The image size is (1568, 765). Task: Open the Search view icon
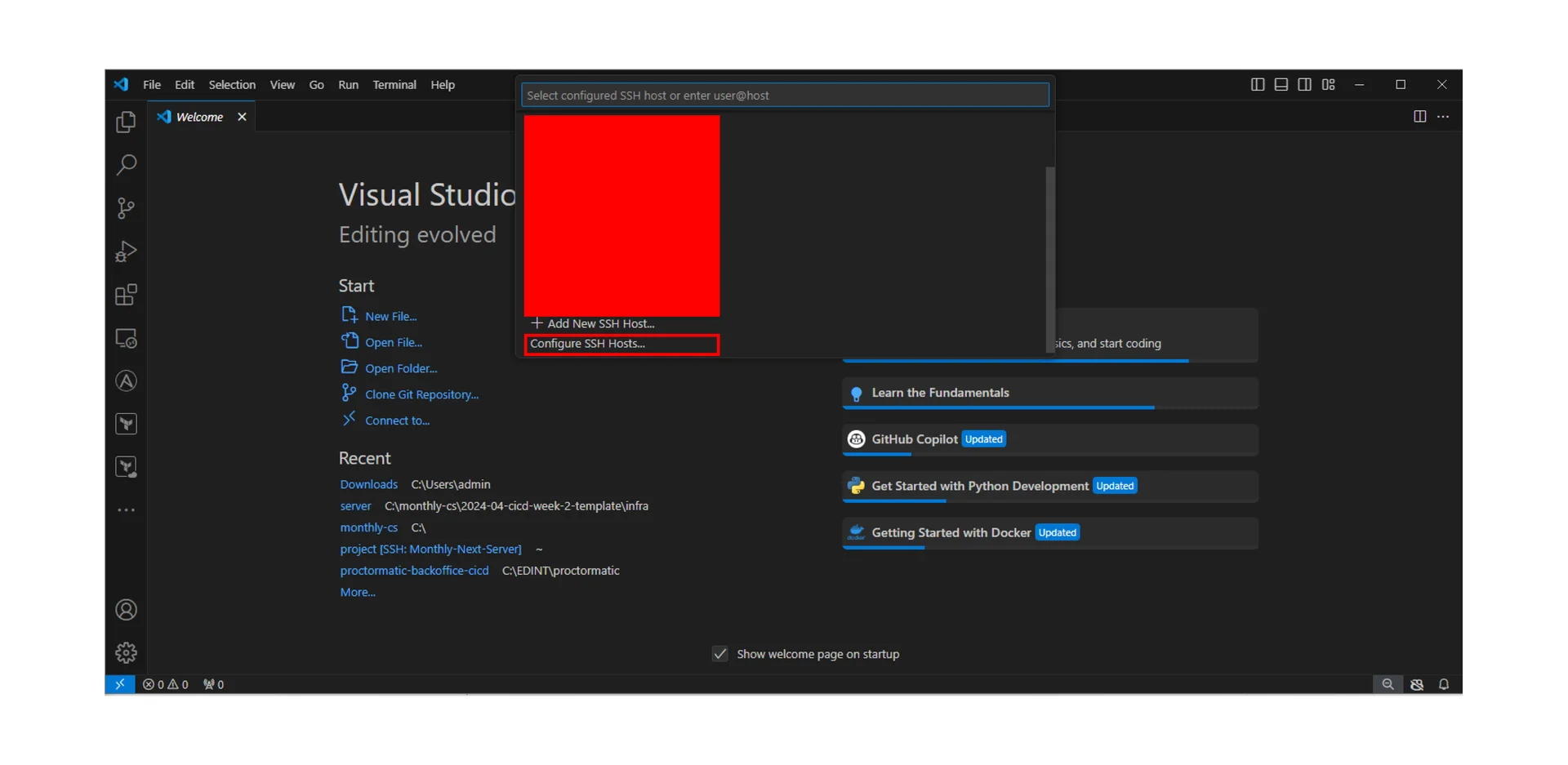(126, 165)
